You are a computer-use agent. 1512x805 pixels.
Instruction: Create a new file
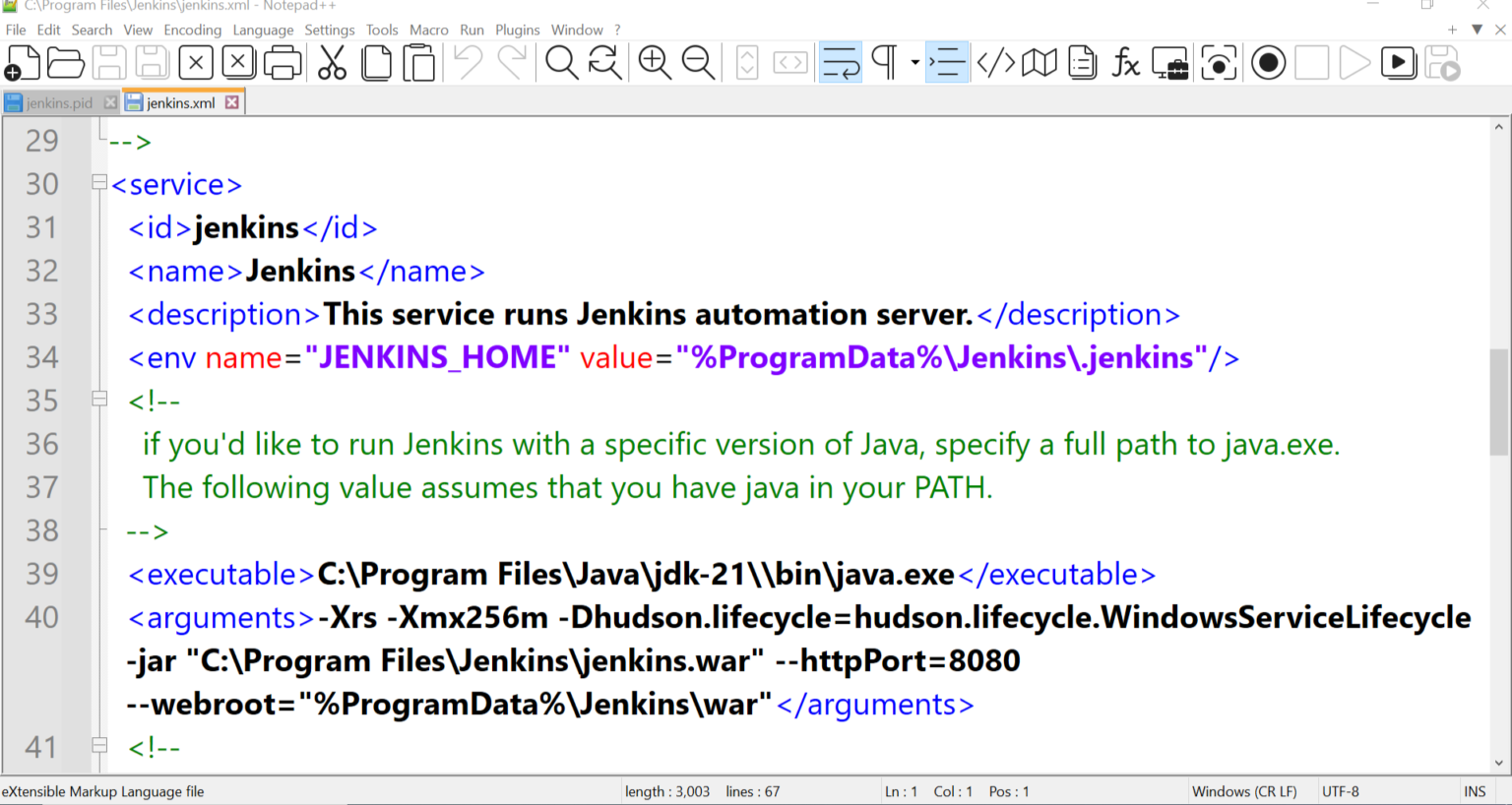[x=24, y=62]
